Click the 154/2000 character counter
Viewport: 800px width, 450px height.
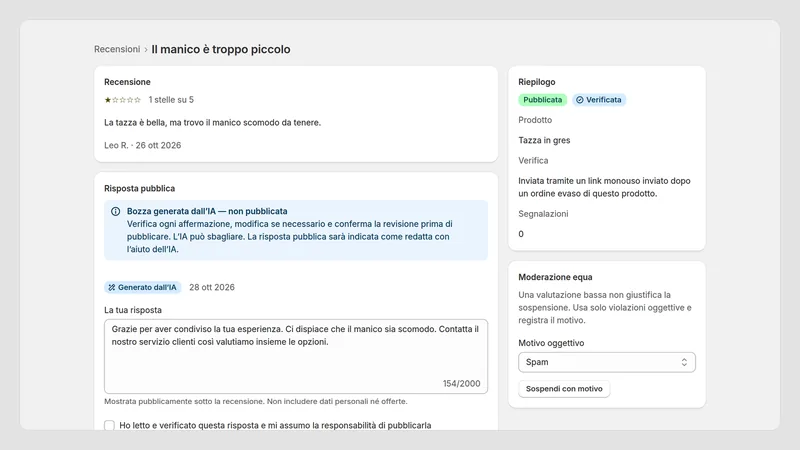tap(461, 384)
